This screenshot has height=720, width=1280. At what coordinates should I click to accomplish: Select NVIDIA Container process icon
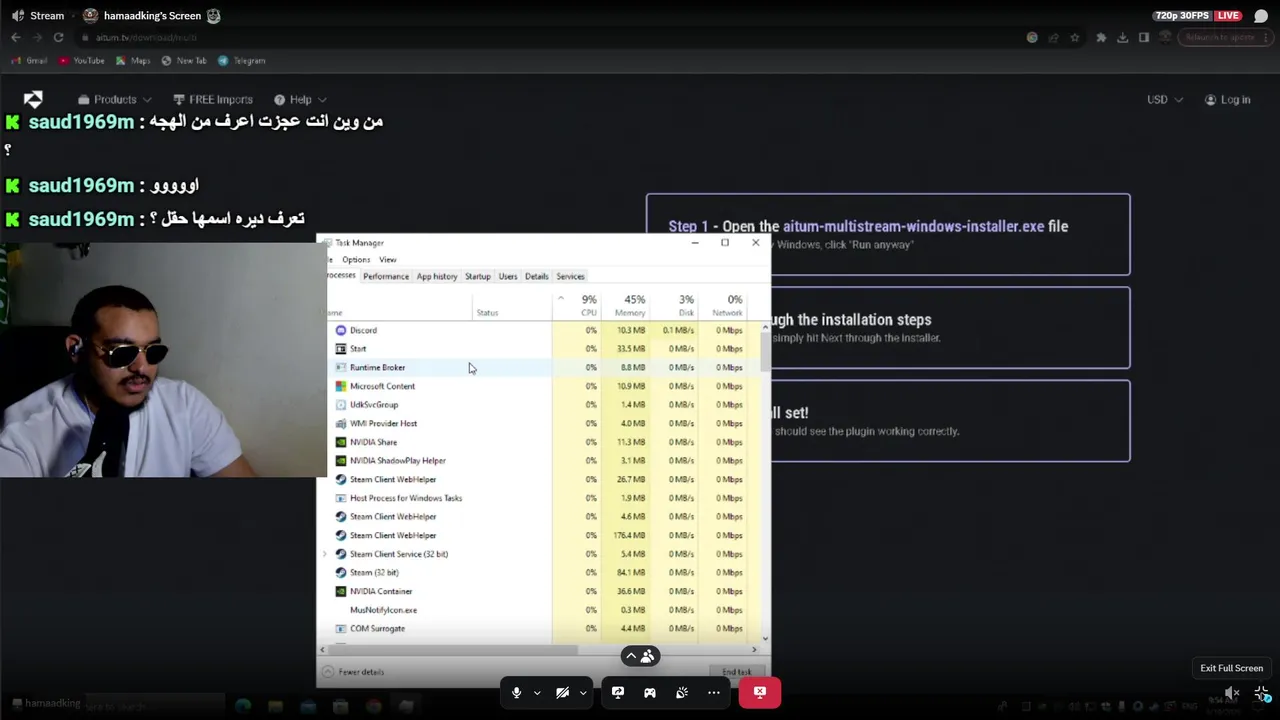341,591
